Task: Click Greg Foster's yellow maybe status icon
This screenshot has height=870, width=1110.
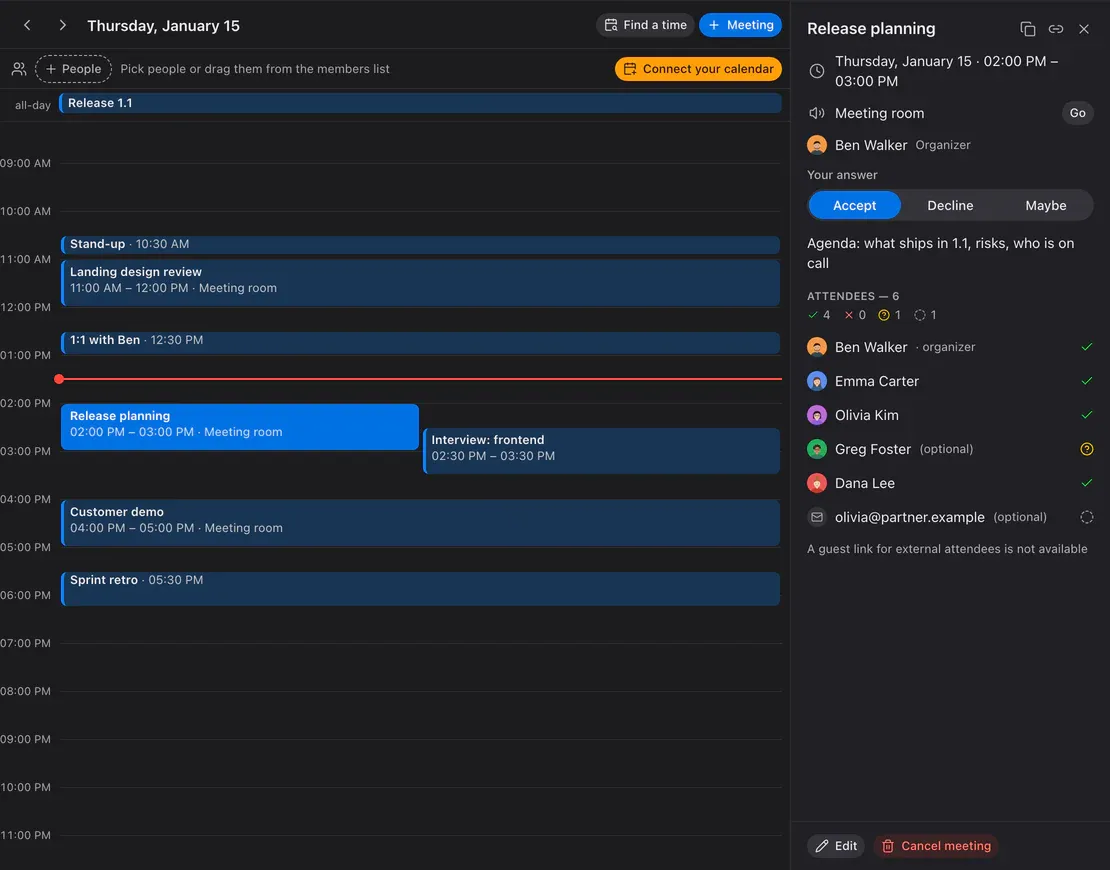Action: [1087, 449]
